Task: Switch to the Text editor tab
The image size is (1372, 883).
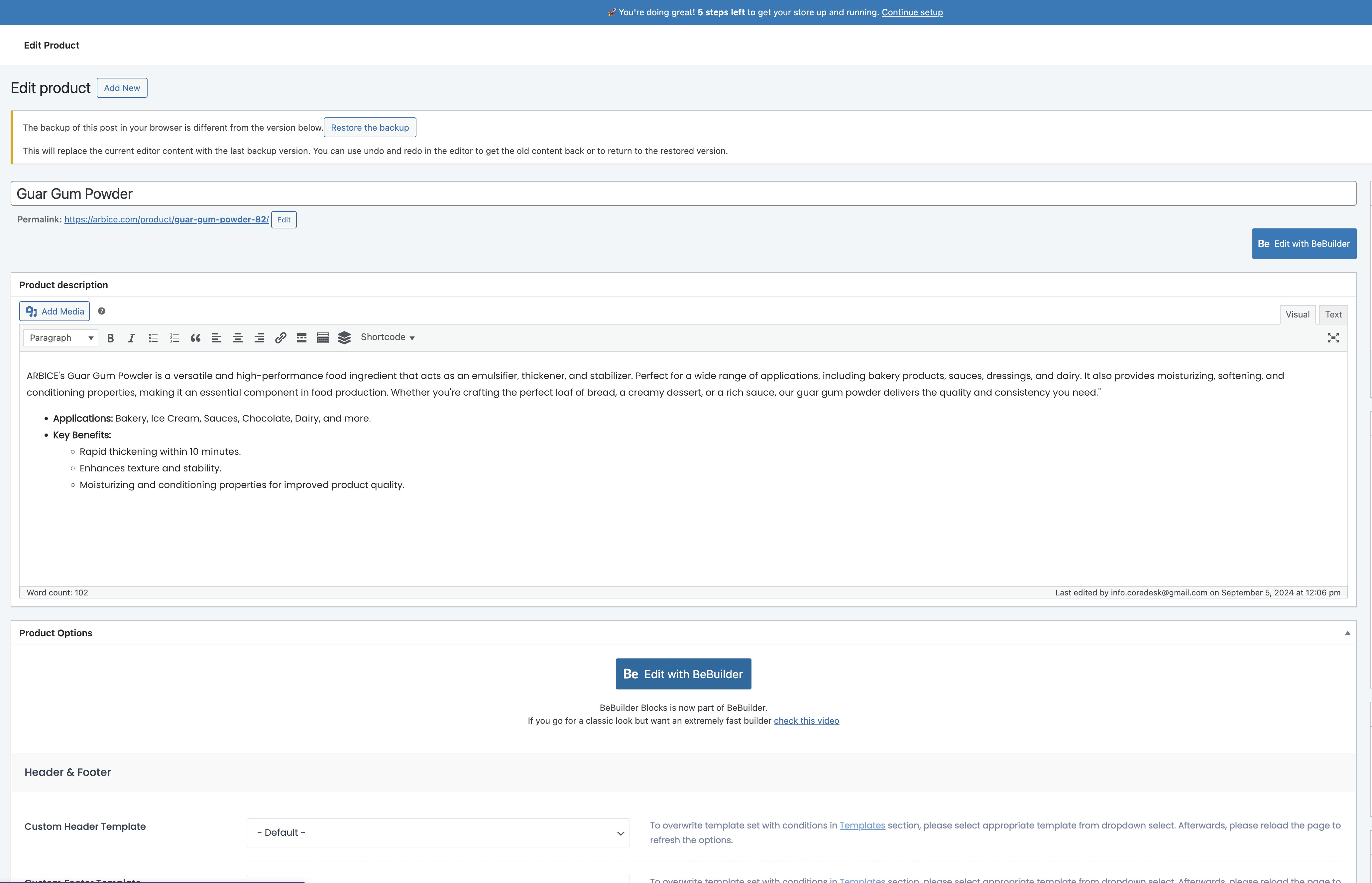Action: [x=1333, y=314]
